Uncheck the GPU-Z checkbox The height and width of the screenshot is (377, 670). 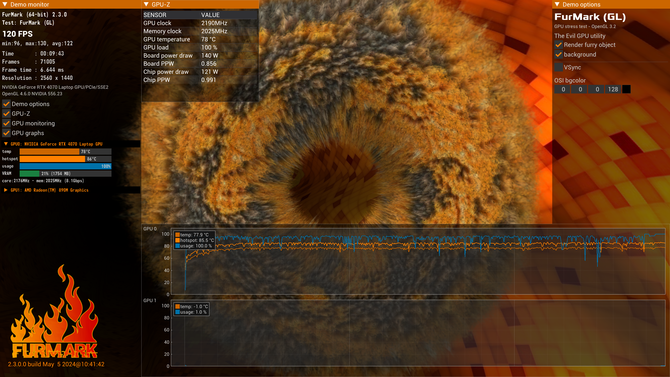pyautogui.click(x=6, y=114)
